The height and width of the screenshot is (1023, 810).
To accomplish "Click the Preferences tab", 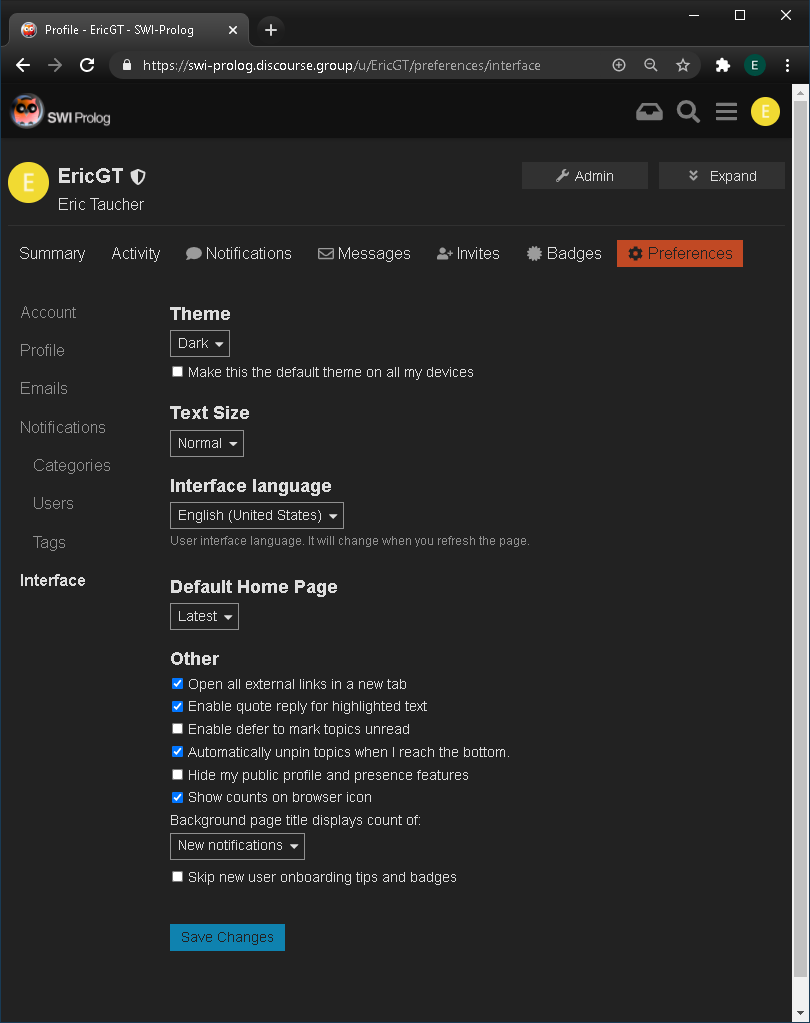I will click(x=680, y=254).
